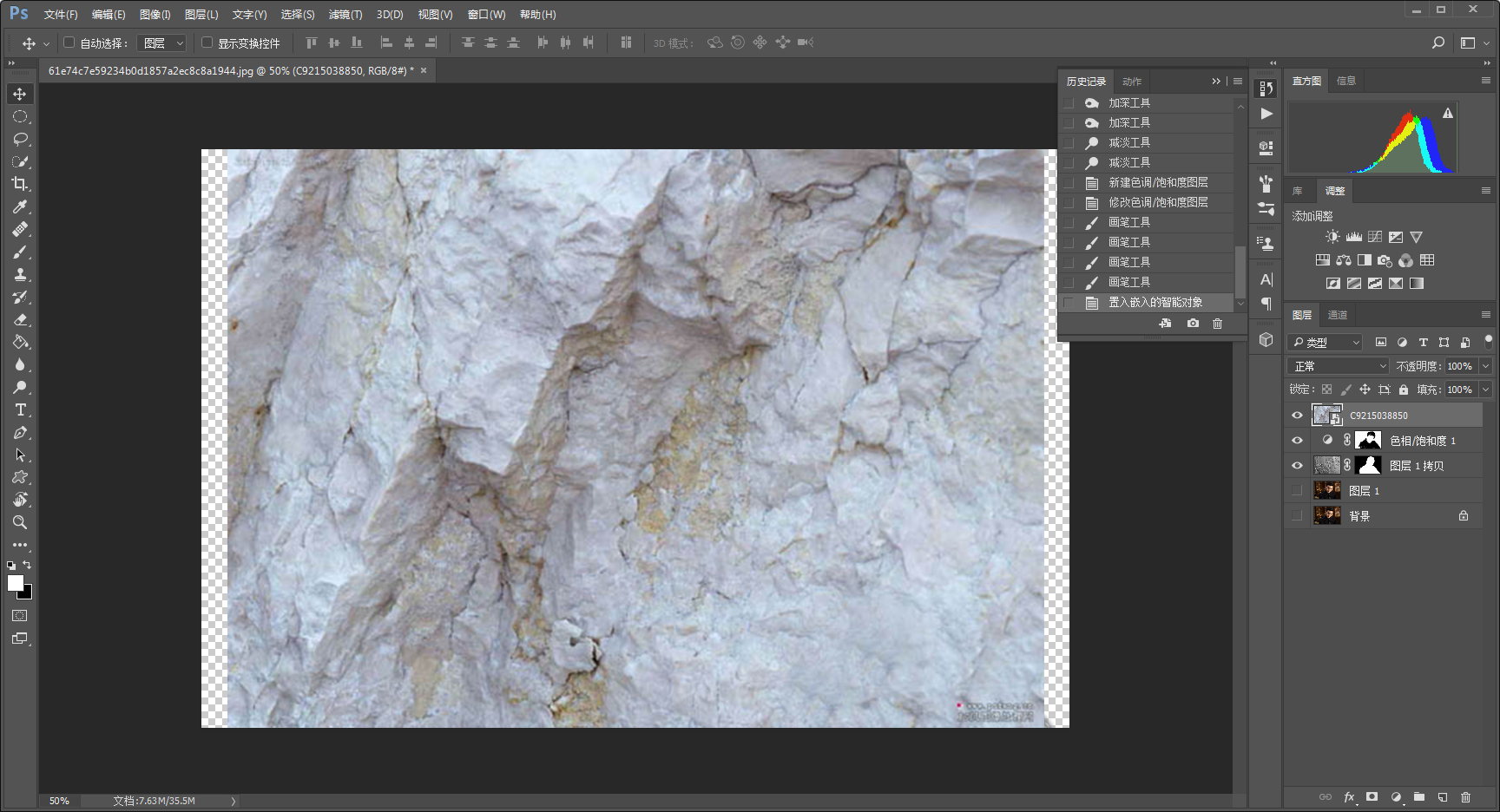The height and width of the screenshot is (812, 1500).
Task: Swap foreground and background colors
Action: [x=27, y=565]
